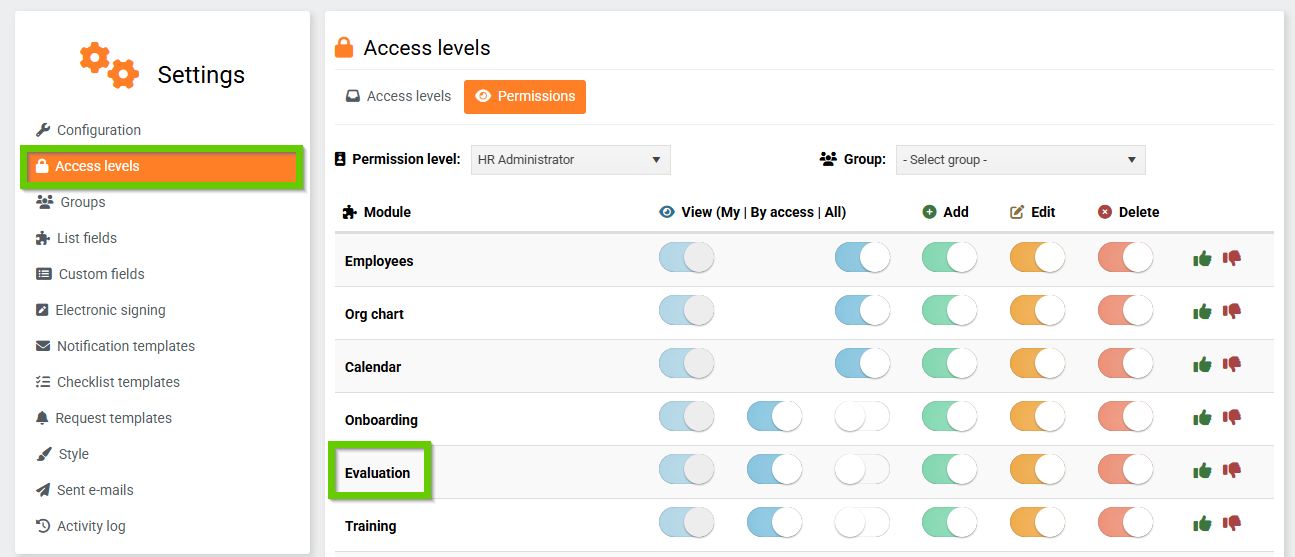The image size is (1295, 557).
Task: Click green thumbs-up icon in Calendar row
Action: coord(1202,365)
